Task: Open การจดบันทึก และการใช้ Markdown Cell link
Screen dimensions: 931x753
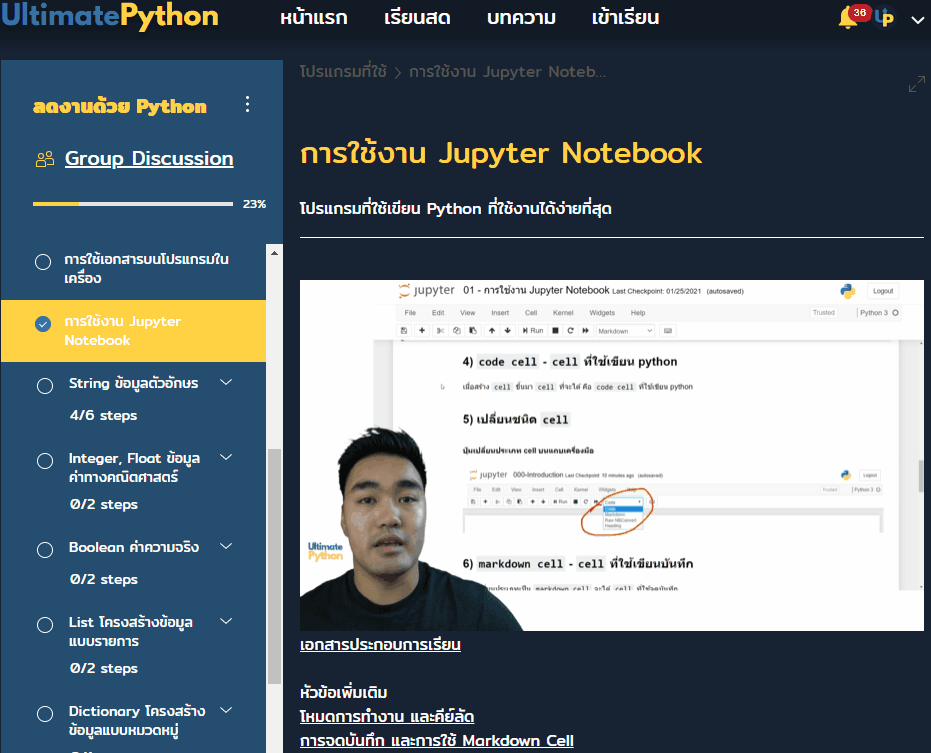Action: (436, 741)
